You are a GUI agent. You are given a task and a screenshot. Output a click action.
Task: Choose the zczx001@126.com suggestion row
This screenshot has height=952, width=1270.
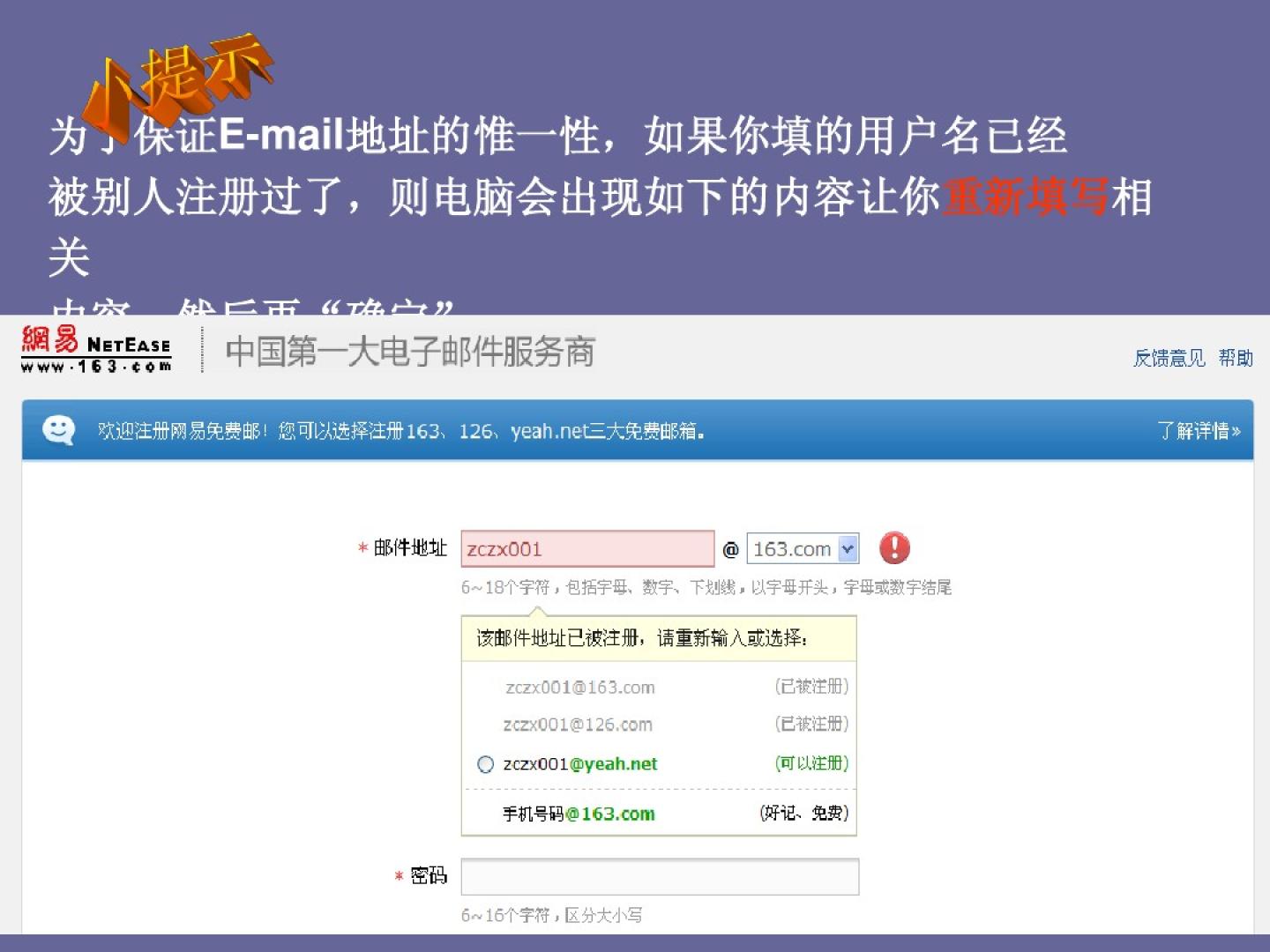pos(578,725)
